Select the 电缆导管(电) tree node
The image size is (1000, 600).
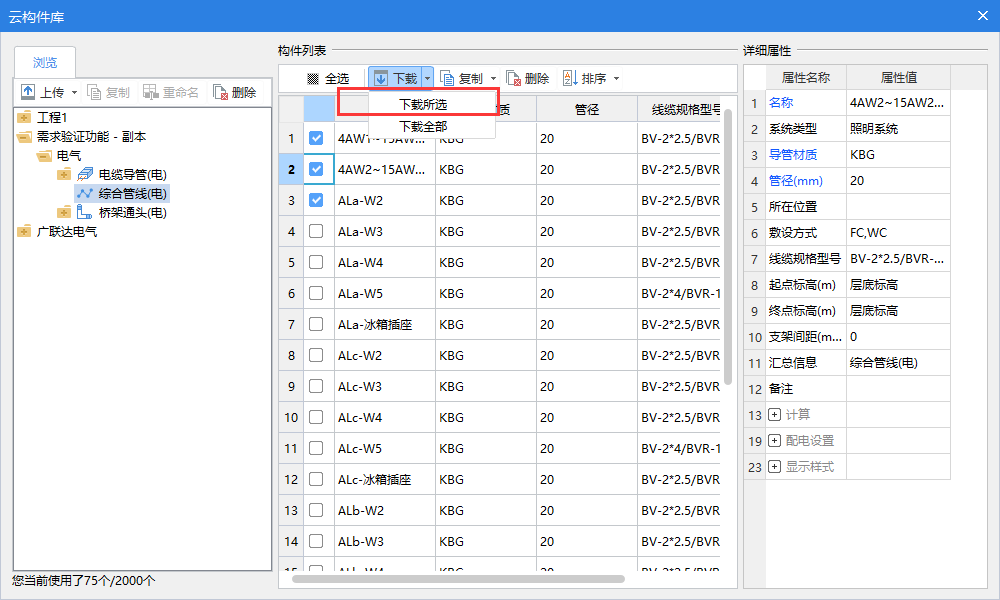tap(132, 175)
